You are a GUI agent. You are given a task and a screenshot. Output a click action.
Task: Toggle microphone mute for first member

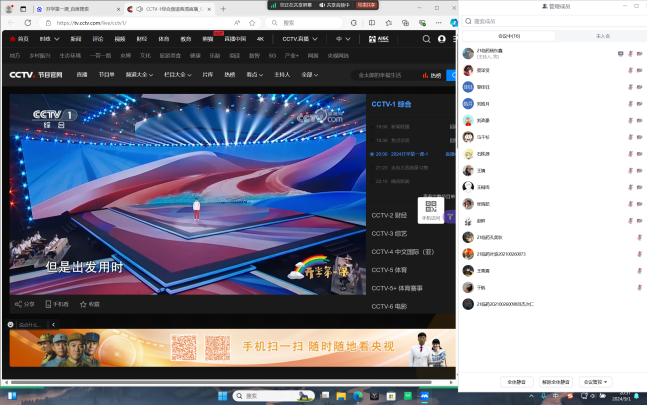coord(630,53)
